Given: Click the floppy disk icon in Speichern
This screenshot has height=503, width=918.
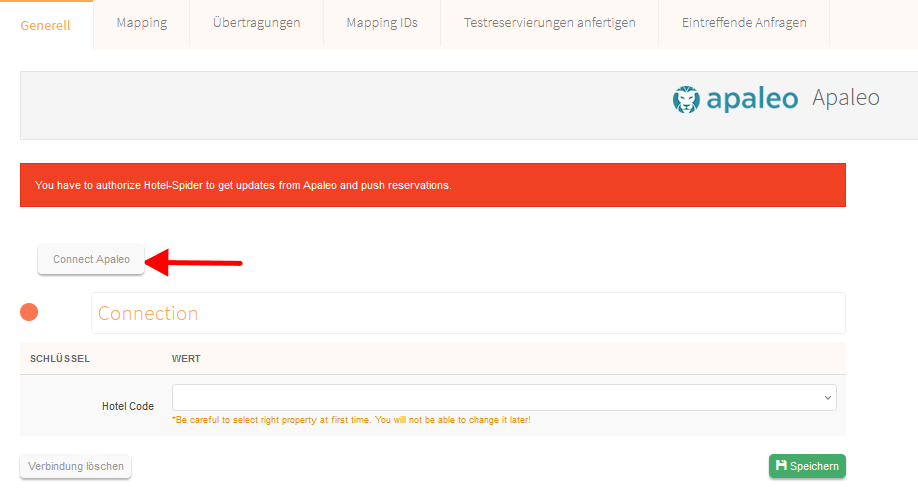Looking at the screenshot, I should [781, 466].
